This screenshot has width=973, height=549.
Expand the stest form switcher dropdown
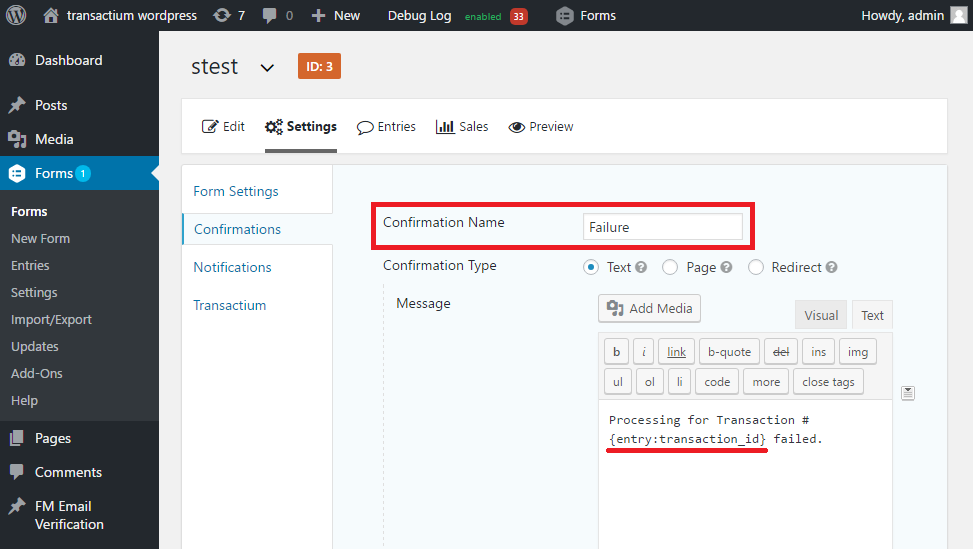coord(267,68)
